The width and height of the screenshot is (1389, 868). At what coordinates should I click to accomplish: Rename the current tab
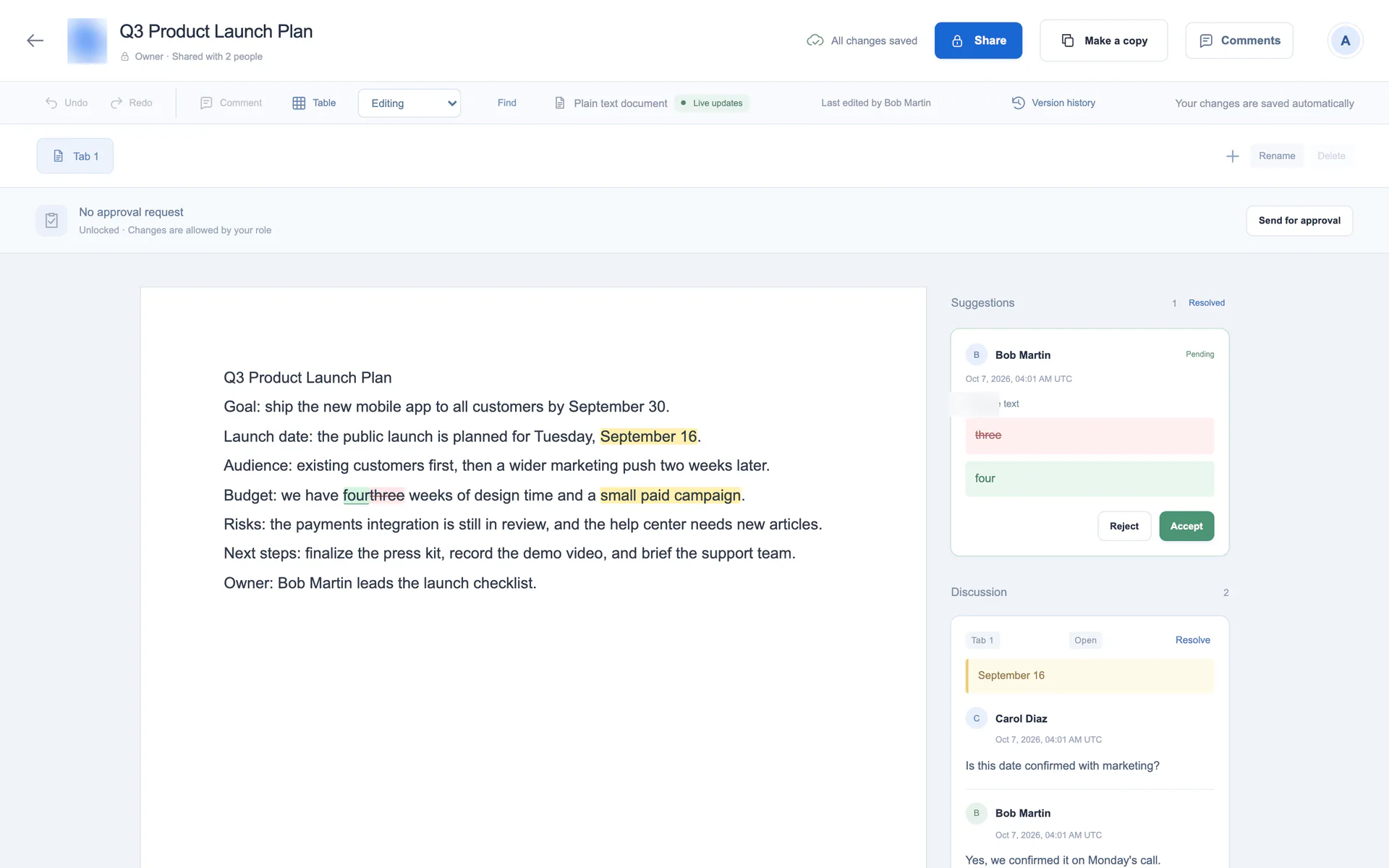pos(1277,156)
